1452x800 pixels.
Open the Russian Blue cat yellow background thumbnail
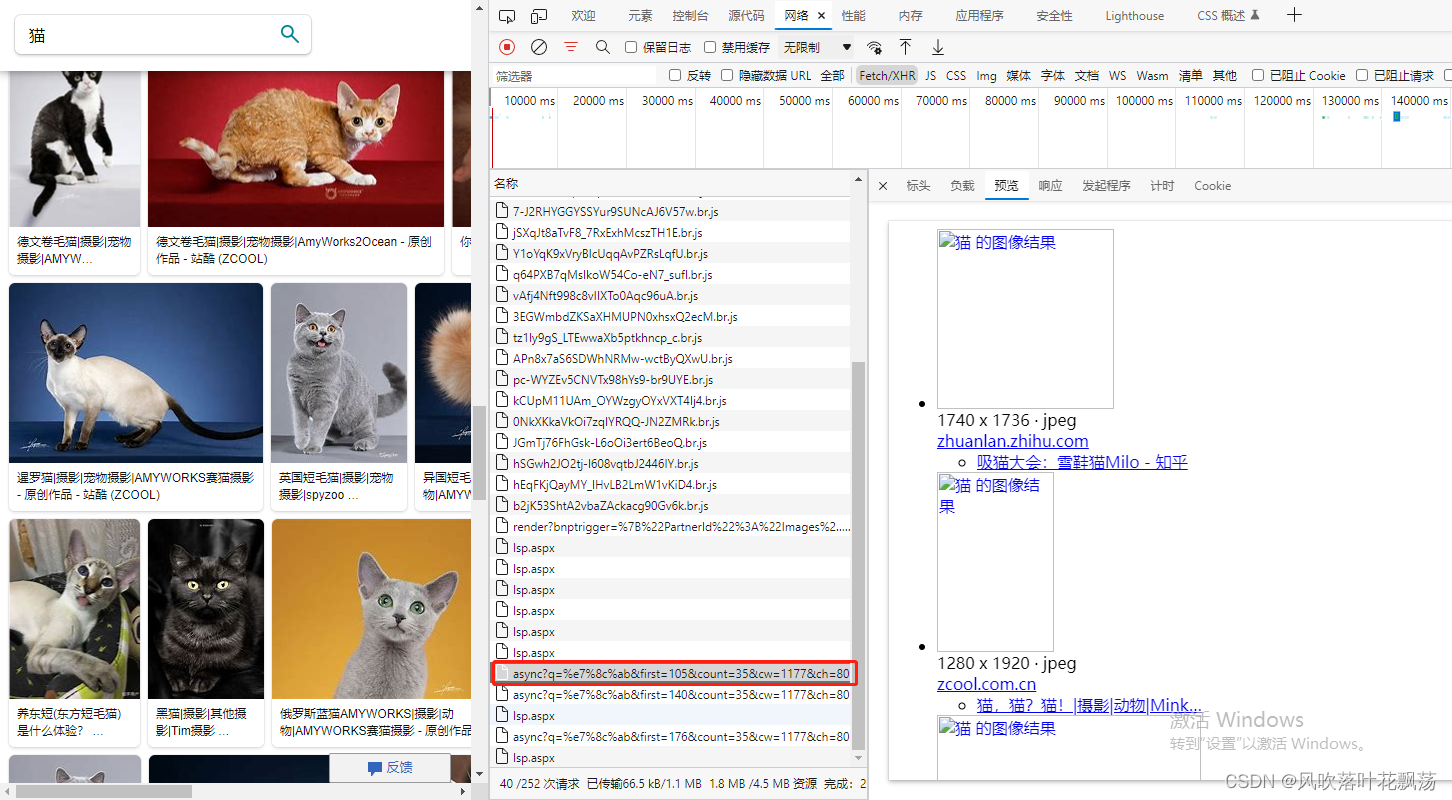coord(371,609)
